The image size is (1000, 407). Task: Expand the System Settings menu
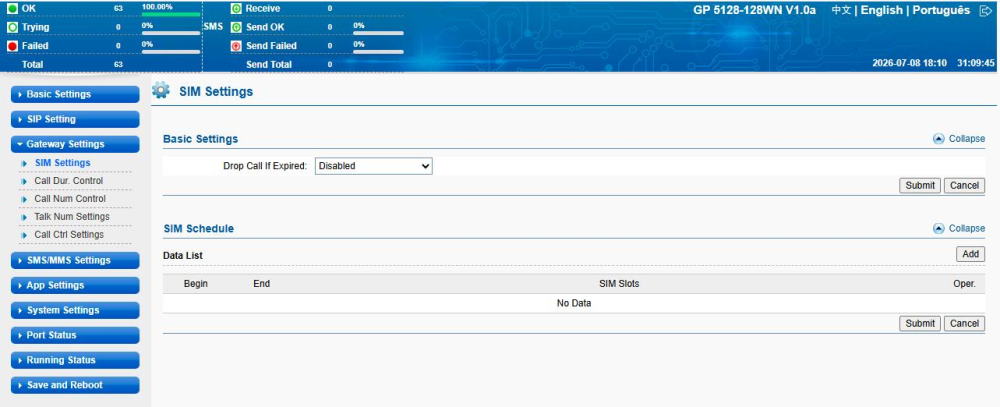[75, 310]
